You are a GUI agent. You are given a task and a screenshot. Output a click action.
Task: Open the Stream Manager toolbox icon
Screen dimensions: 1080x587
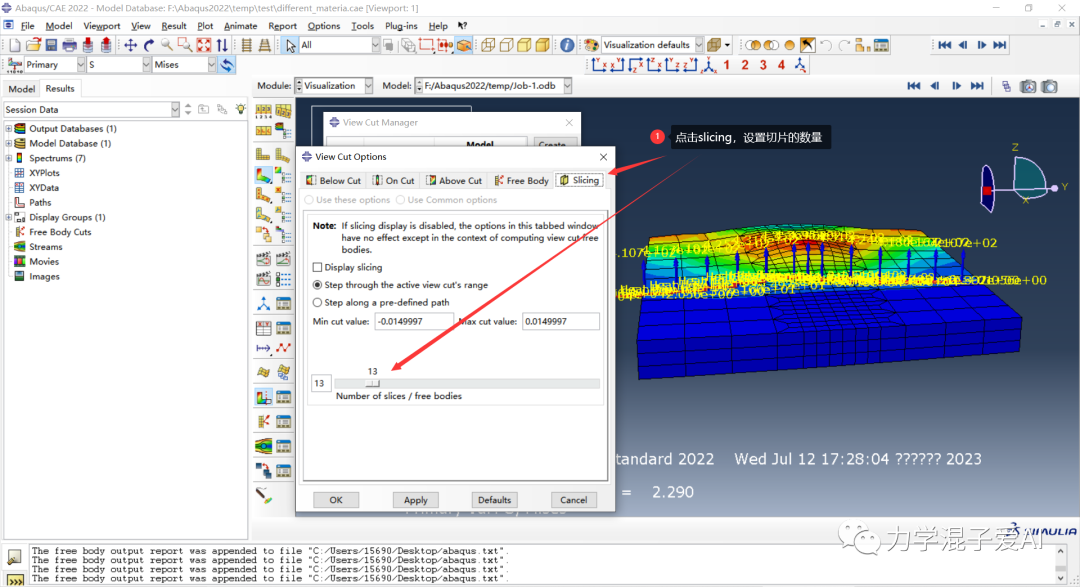click(283, 446)
